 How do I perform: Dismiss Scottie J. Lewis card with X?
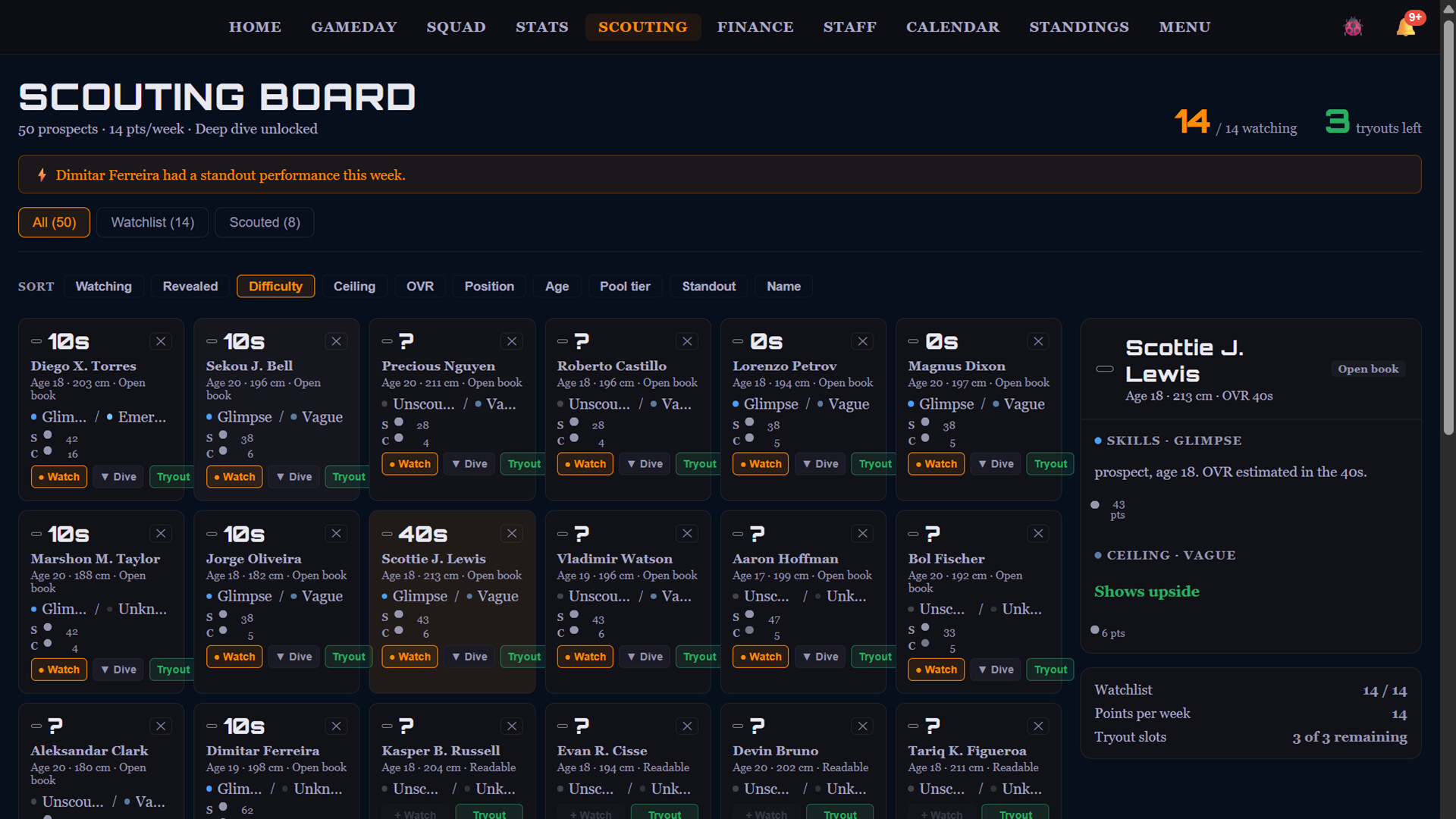coord(512,534)
